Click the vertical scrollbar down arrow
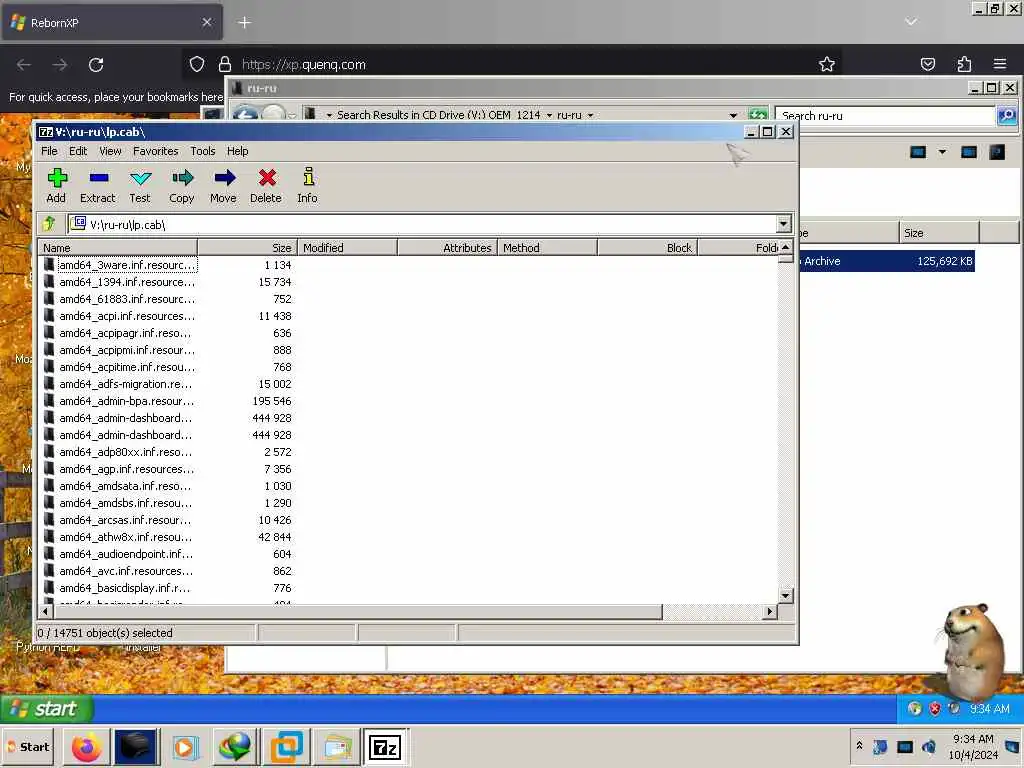 coord(786,596)
